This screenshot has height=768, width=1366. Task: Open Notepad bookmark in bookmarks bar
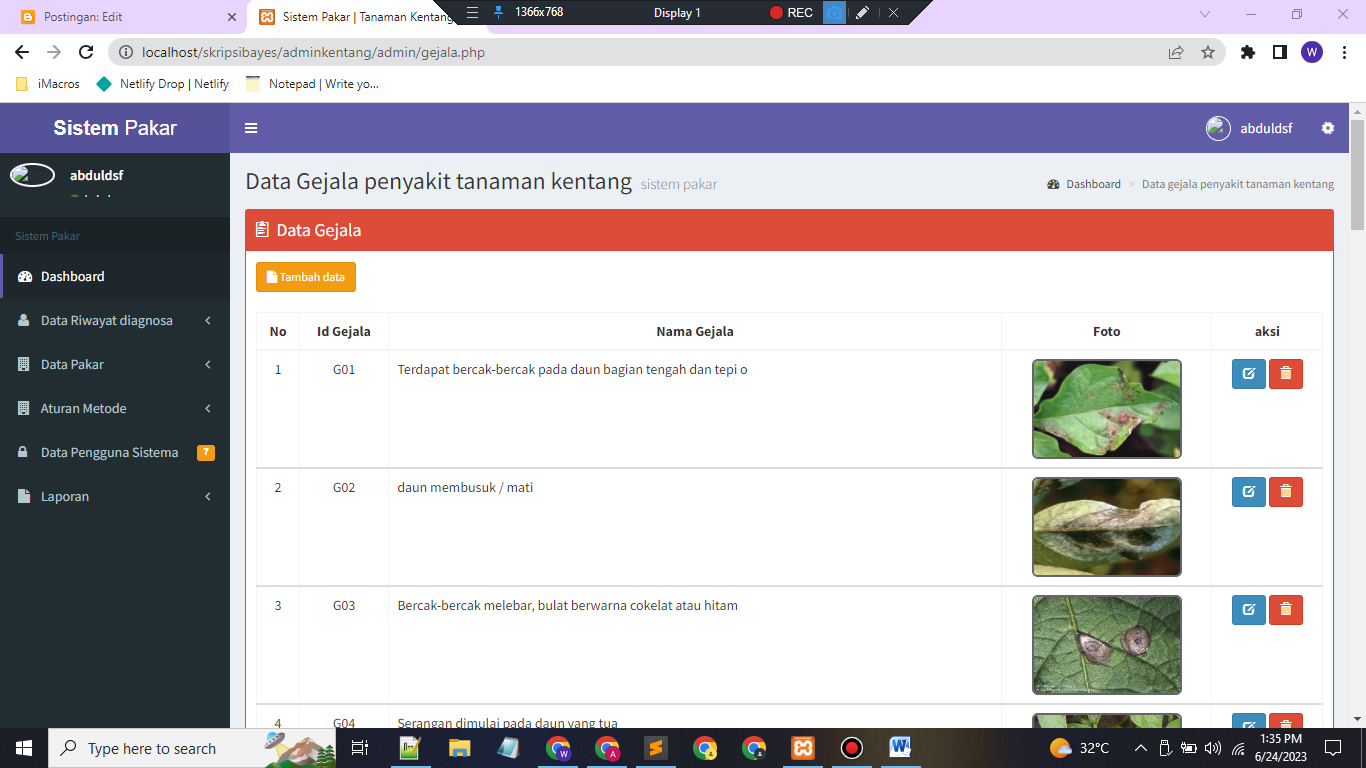313,84
